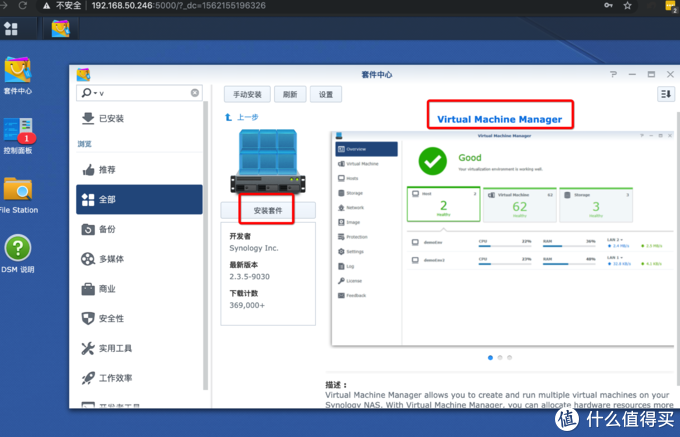Viewport: 680px width, 437px height.
Task: Click the search magnifier dropdown icon
Action: (88, 93)
